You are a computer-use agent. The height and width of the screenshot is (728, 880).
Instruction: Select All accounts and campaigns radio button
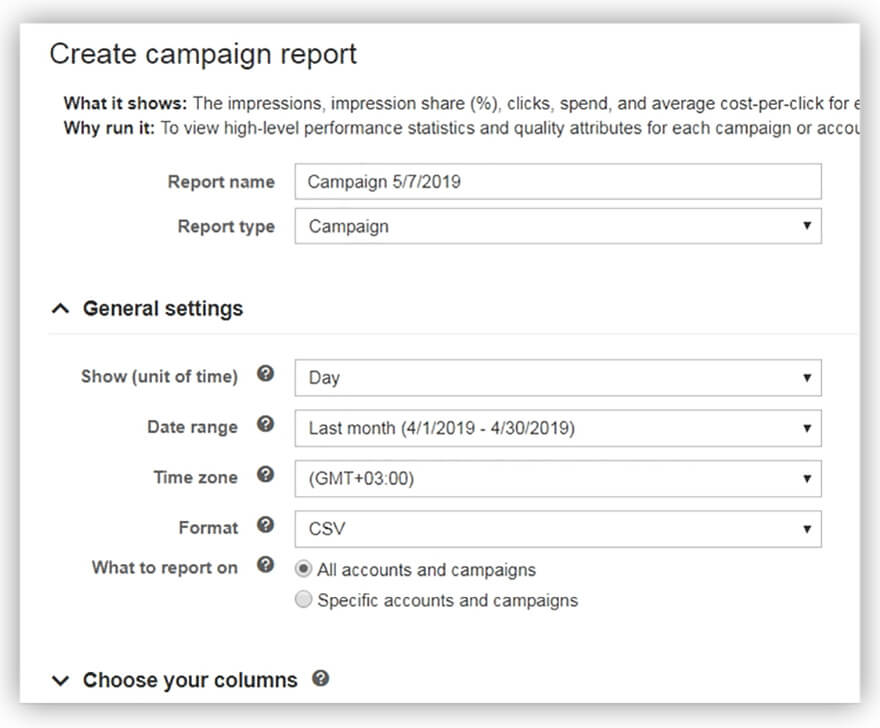pyautogui.click(x=304, y=569)
